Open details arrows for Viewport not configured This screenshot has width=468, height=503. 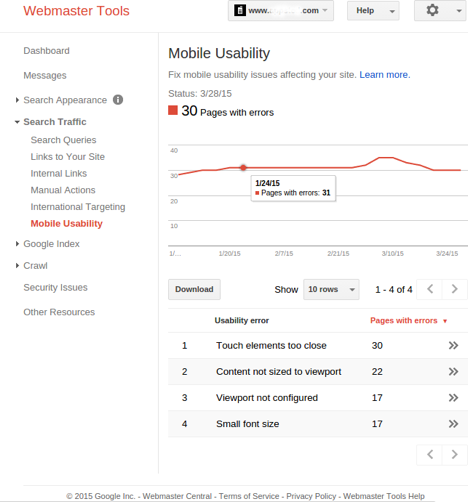tap(453, 397)
